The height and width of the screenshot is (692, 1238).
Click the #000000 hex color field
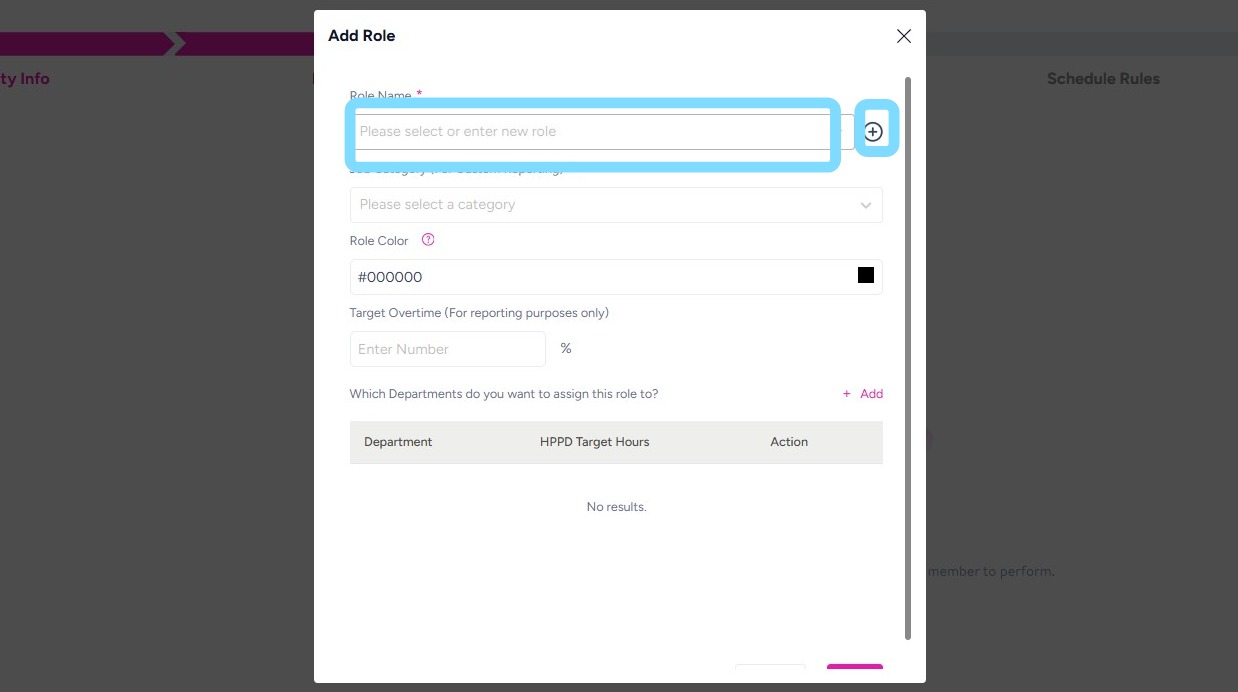coord(600,277)
